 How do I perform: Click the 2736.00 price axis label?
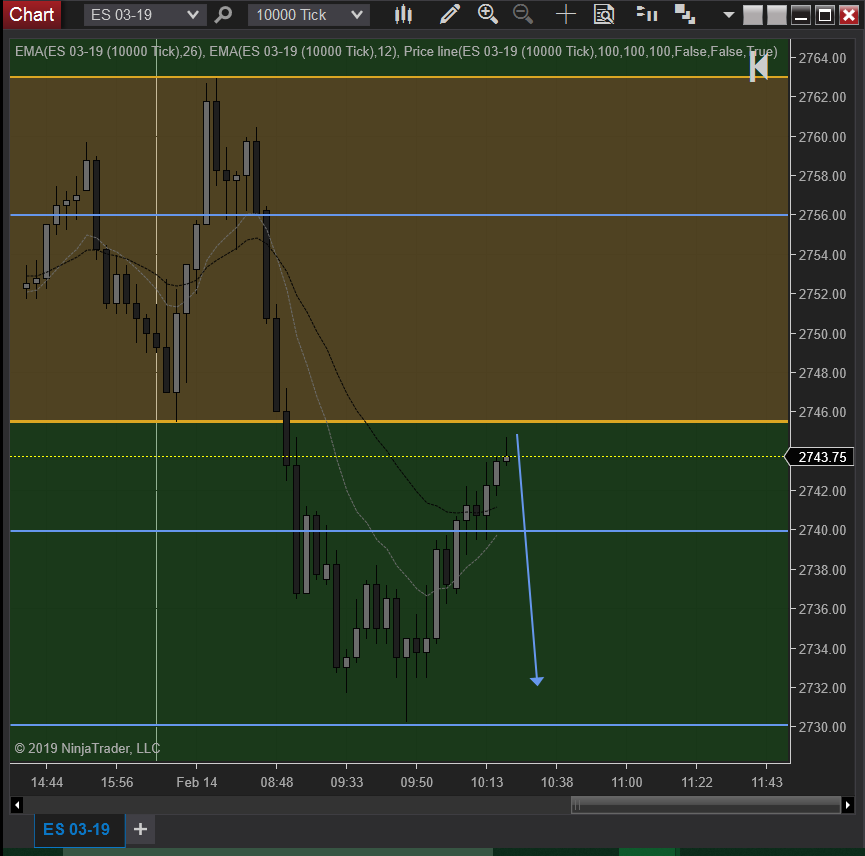pos(822,609)
